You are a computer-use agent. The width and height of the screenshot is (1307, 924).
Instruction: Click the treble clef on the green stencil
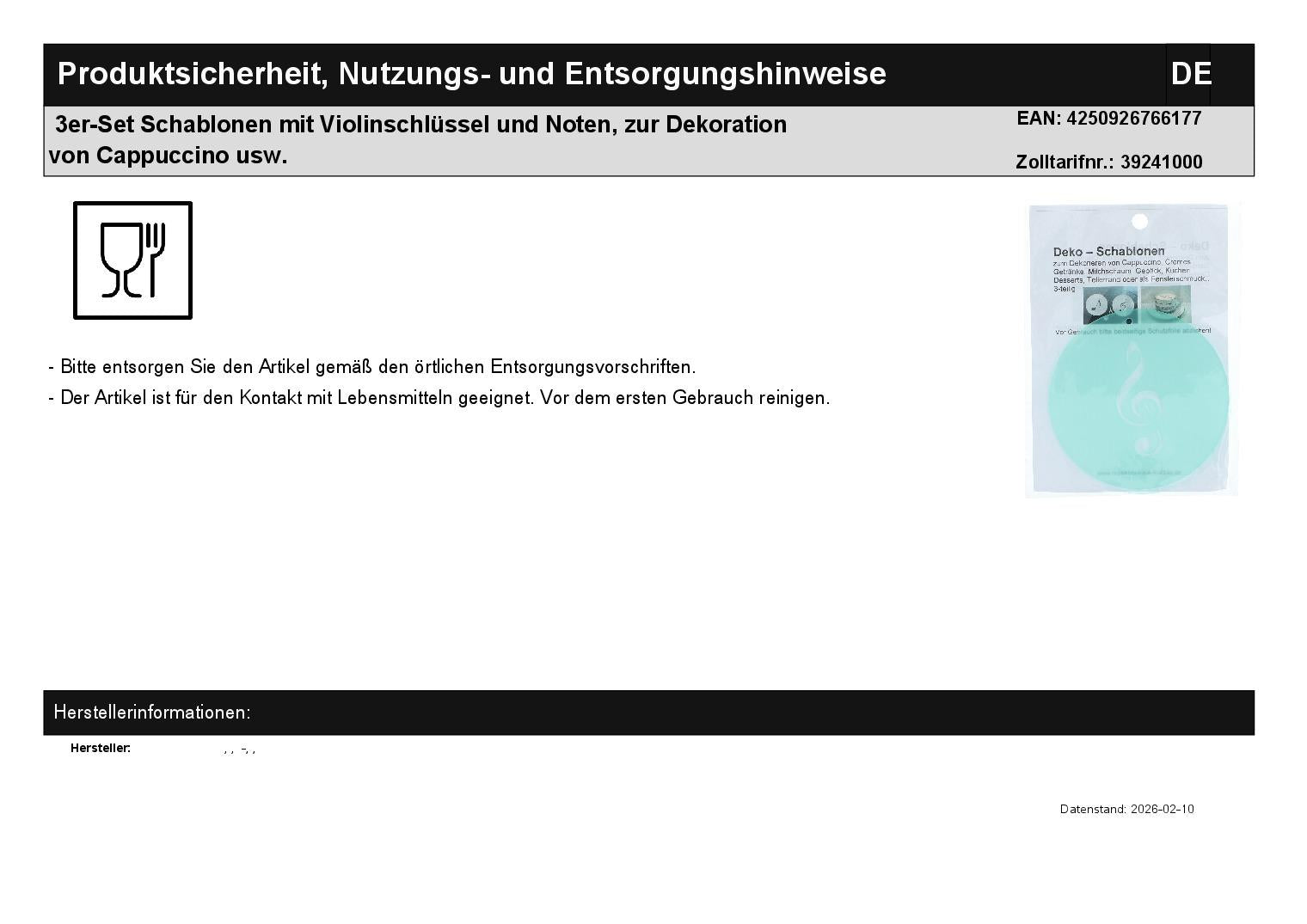click(1135, 398)
